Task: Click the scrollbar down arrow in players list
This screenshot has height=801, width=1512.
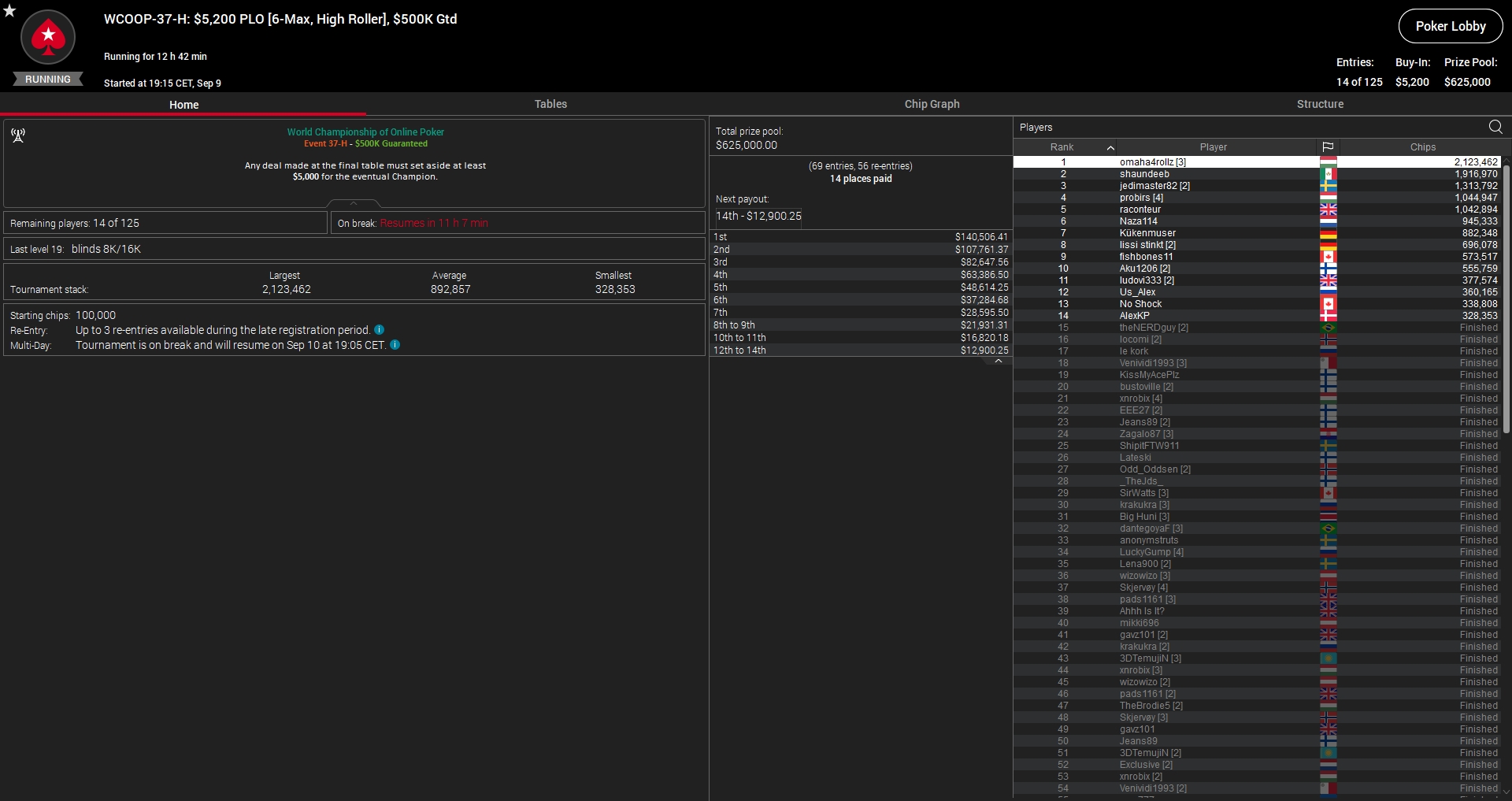Action: coord(1506,792)
